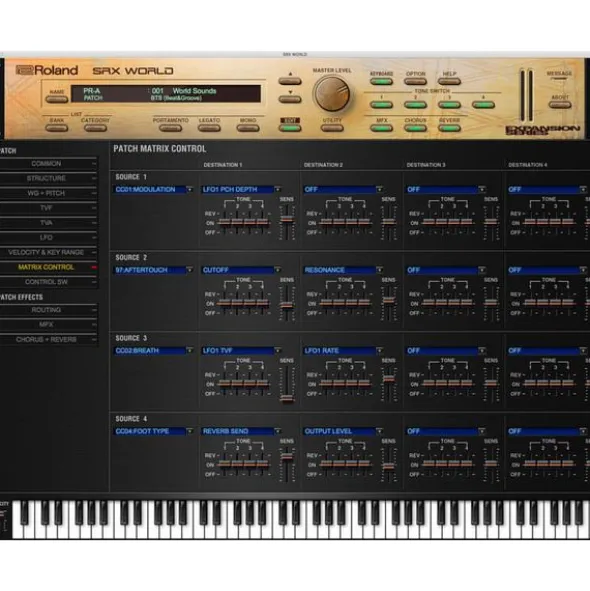Open the HELP button
Screen dimensions: 590x591
[449, 81]
